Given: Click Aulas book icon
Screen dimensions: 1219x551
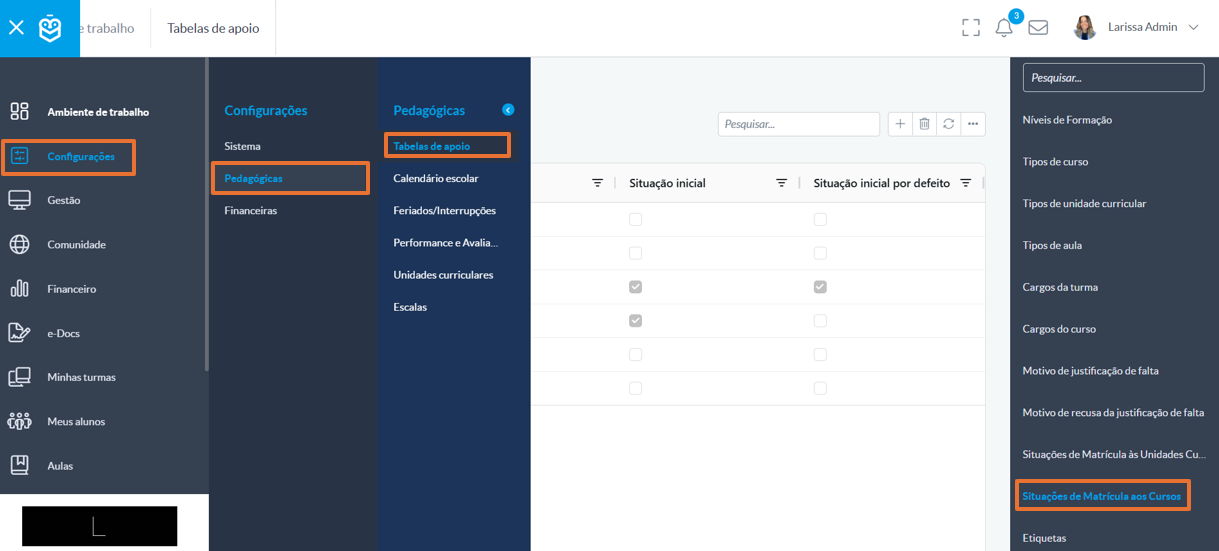Looking at the screenshot, I should coord(19,465).
